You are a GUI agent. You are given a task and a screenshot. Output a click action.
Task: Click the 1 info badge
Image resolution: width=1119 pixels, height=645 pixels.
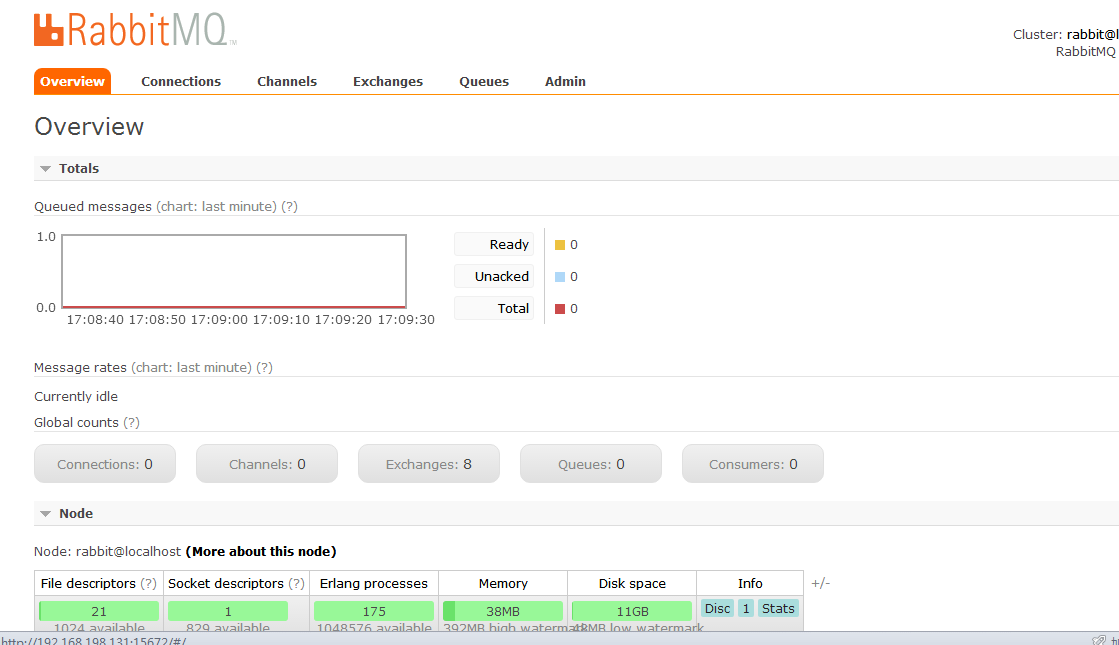tap(746, 609)
